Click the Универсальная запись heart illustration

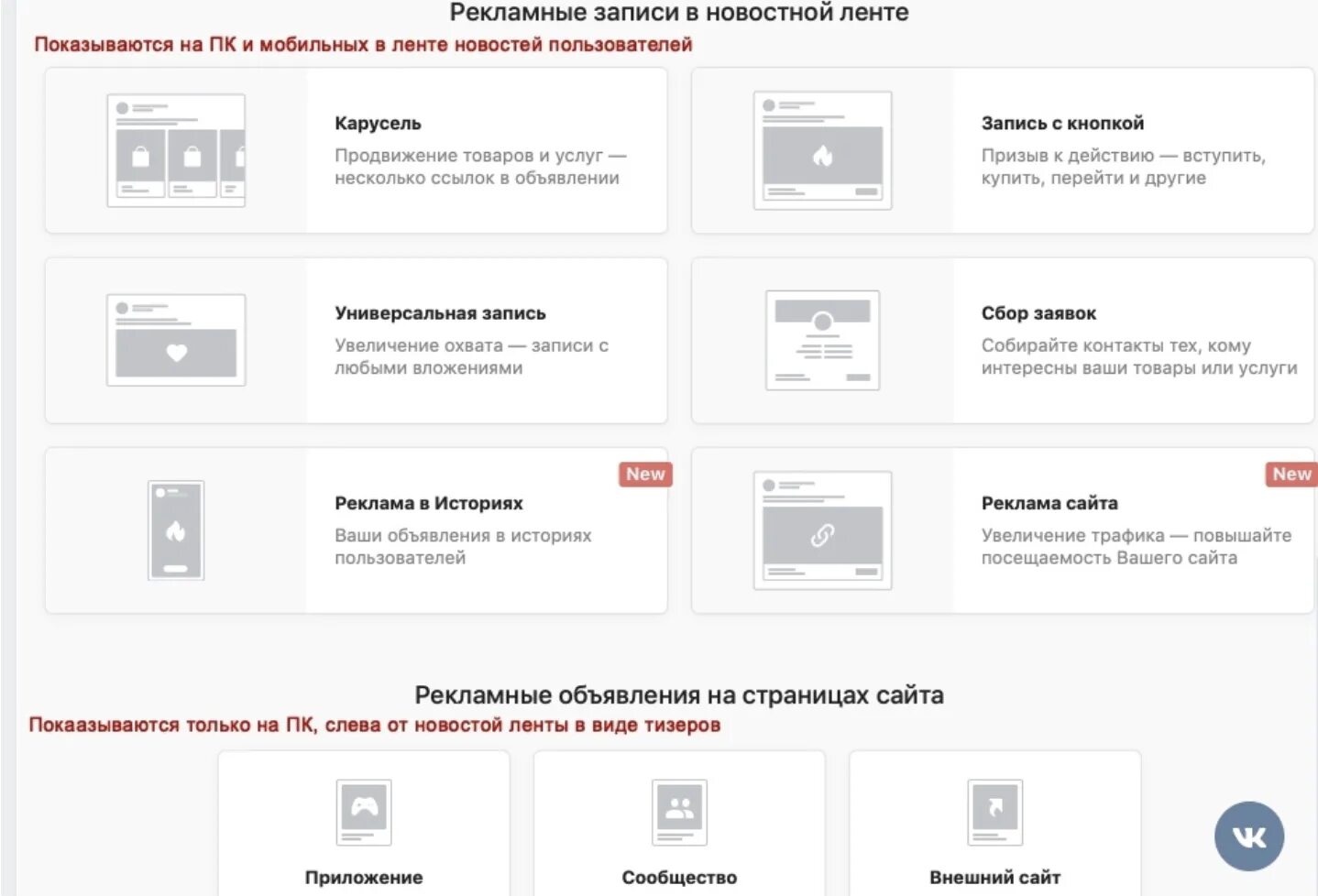pyautogui.click(x=176, y=340)
